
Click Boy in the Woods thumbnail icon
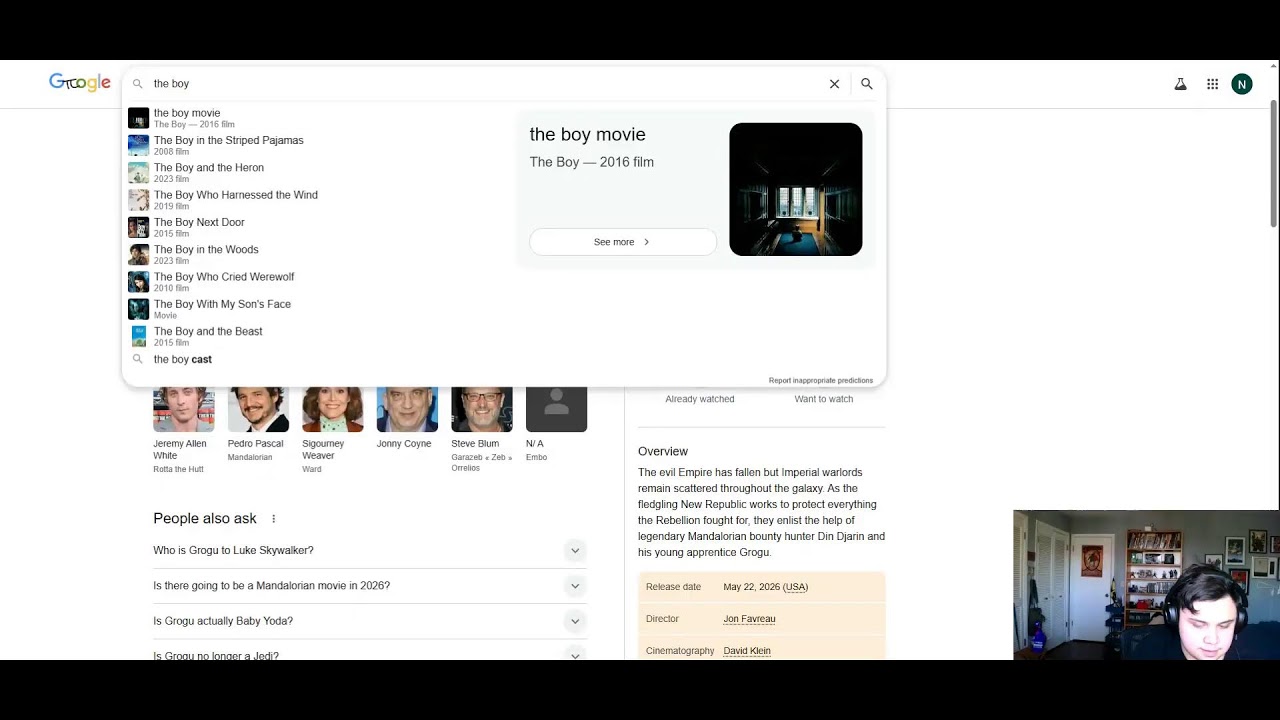pyautogui.click(x=138, y=254)
